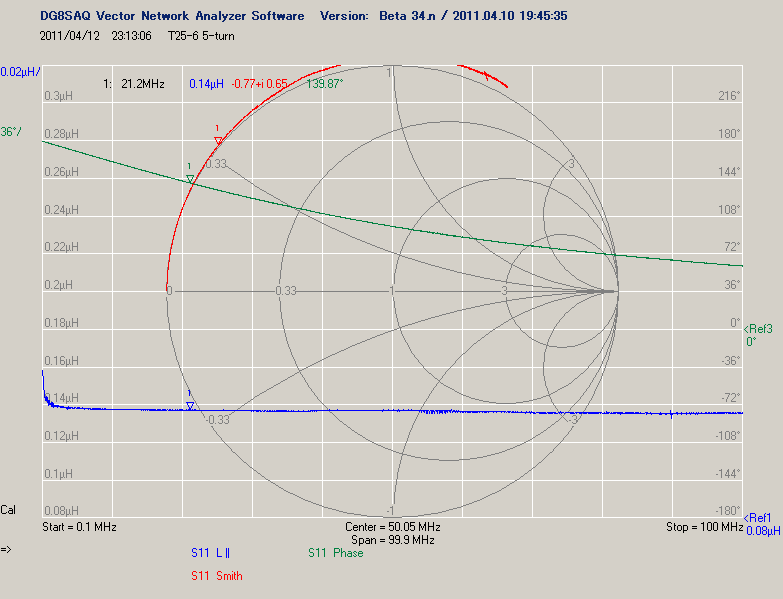Screen dimensions: 783x599
Task: Click the S11 Smith trace label
Action: [x=217, y=576]
